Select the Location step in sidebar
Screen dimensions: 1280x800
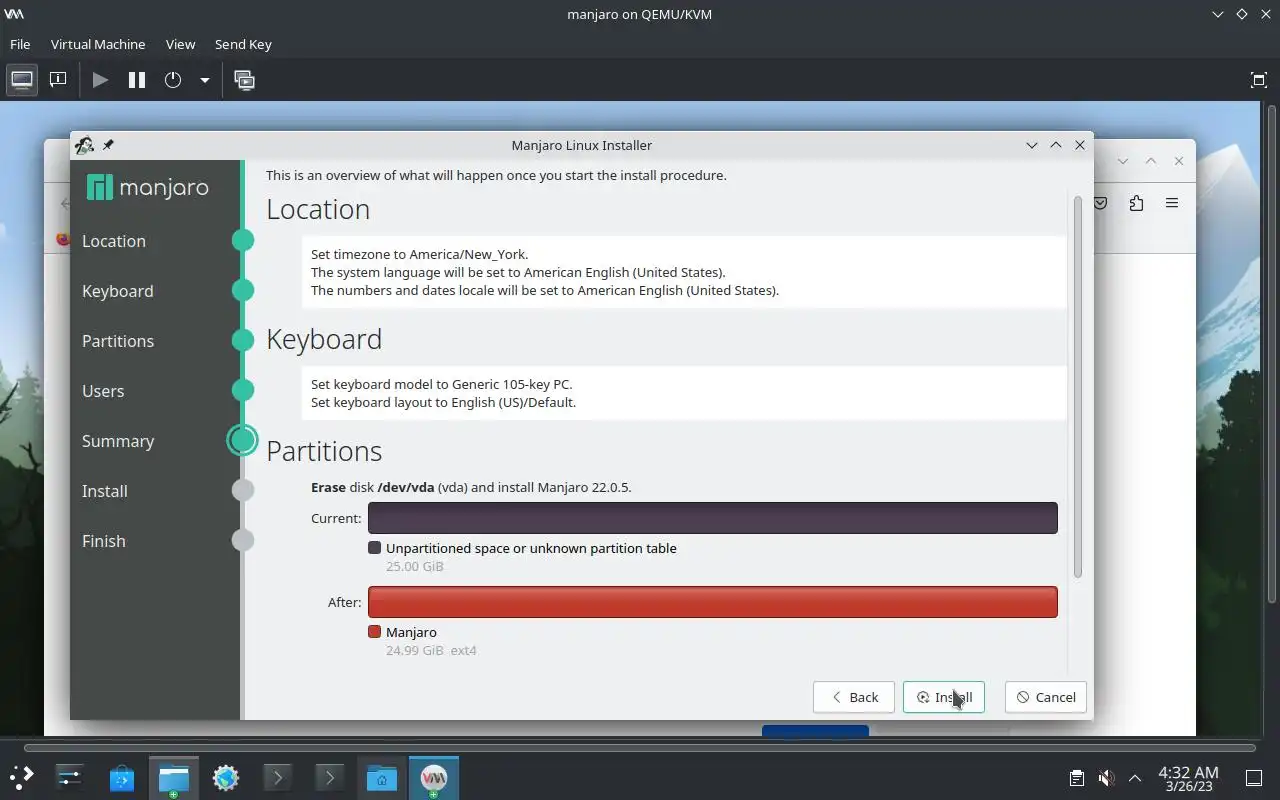pyautogui.click(x=114, y=241)
